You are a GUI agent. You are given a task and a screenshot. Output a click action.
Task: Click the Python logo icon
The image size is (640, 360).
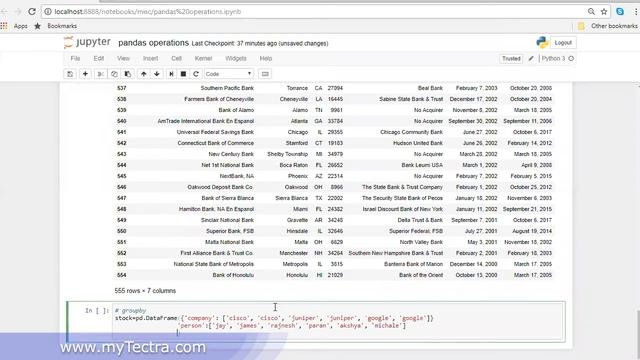point(542,42)
